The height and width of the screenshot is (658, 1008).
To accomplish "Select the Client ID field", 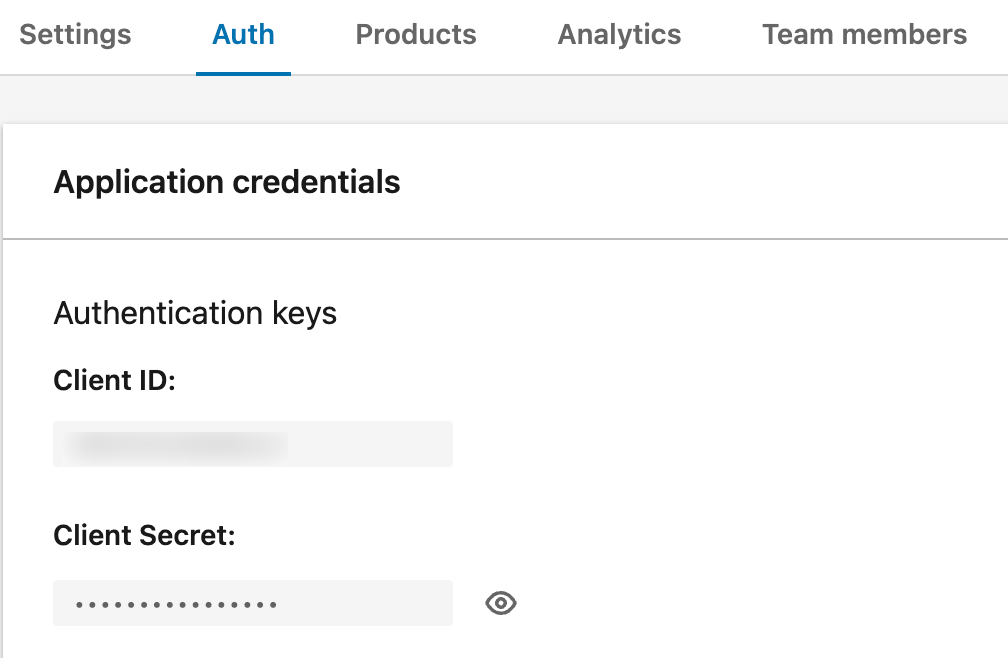I will 253,443.
